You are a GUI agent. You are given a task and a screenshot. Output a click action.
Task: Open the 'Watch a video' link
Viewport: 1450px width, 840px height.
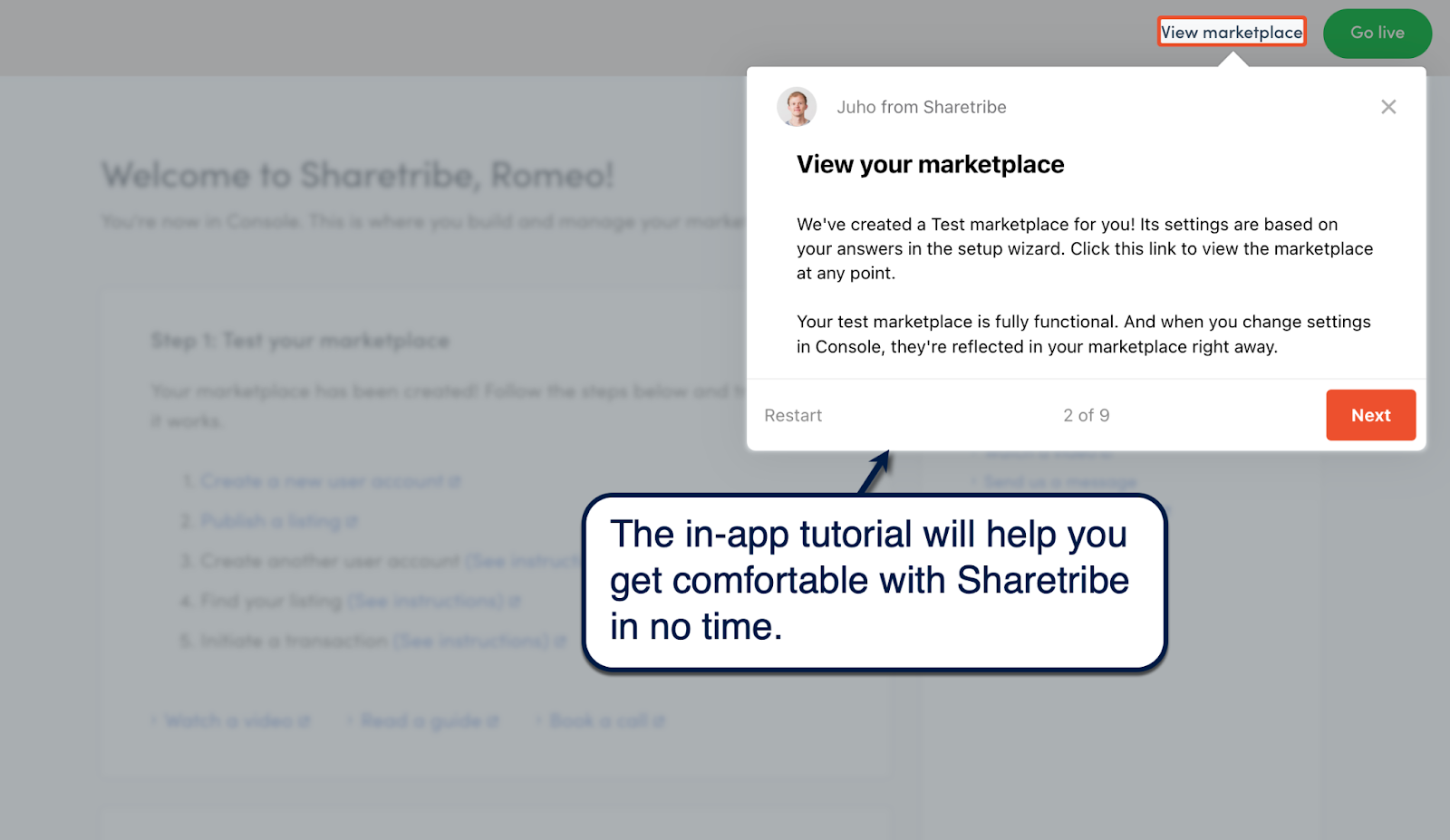pyautogui.click(x=237, y=721)
